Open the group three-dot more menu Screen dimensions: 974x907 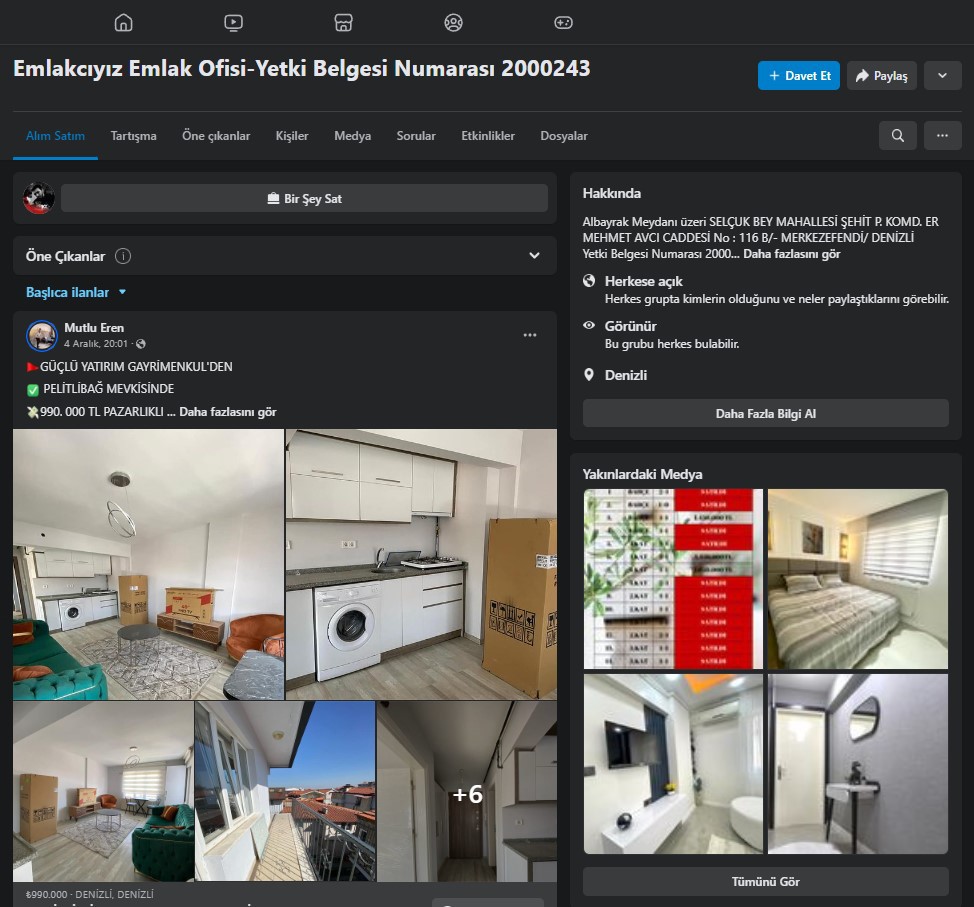pyautogui.click(x=942, y=136)
